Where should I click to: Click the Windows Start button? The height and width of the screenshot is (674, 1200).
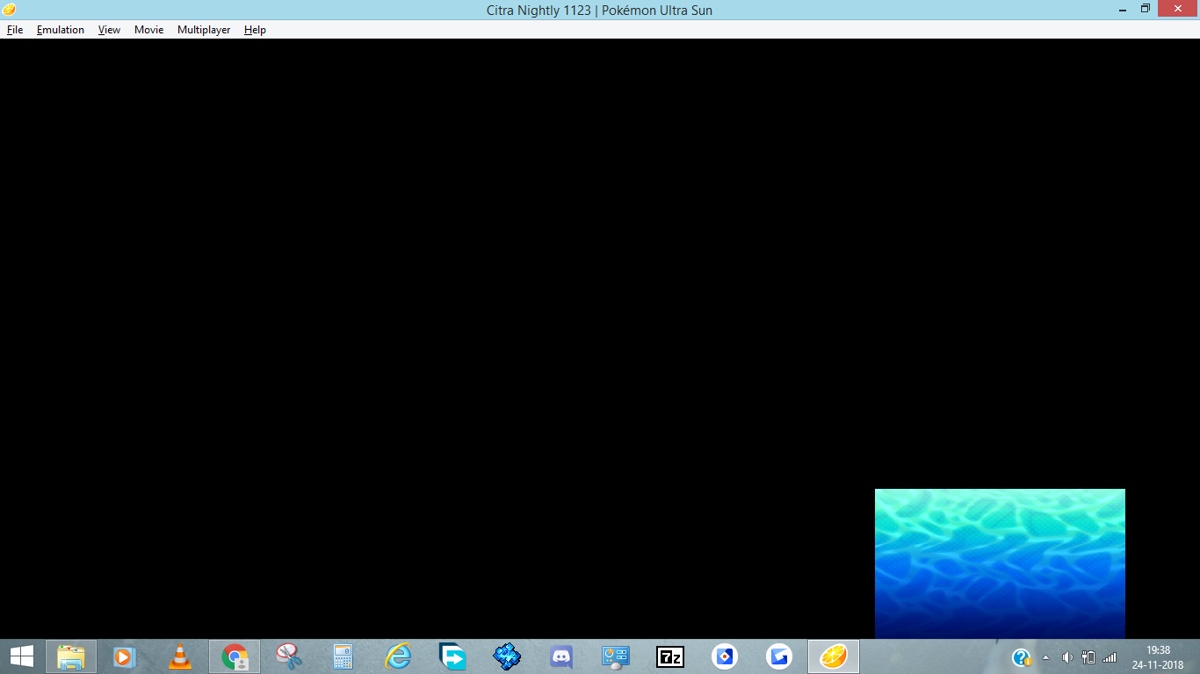pyautogui.click(x=21, y=657)
